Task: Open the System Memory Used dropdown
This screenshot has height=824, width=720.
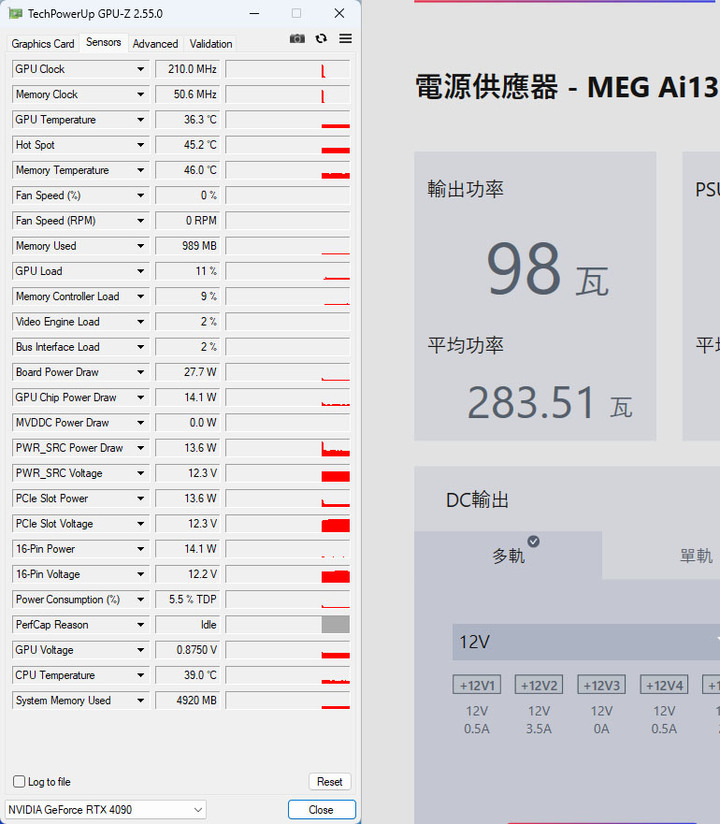Action: point(141,700)
